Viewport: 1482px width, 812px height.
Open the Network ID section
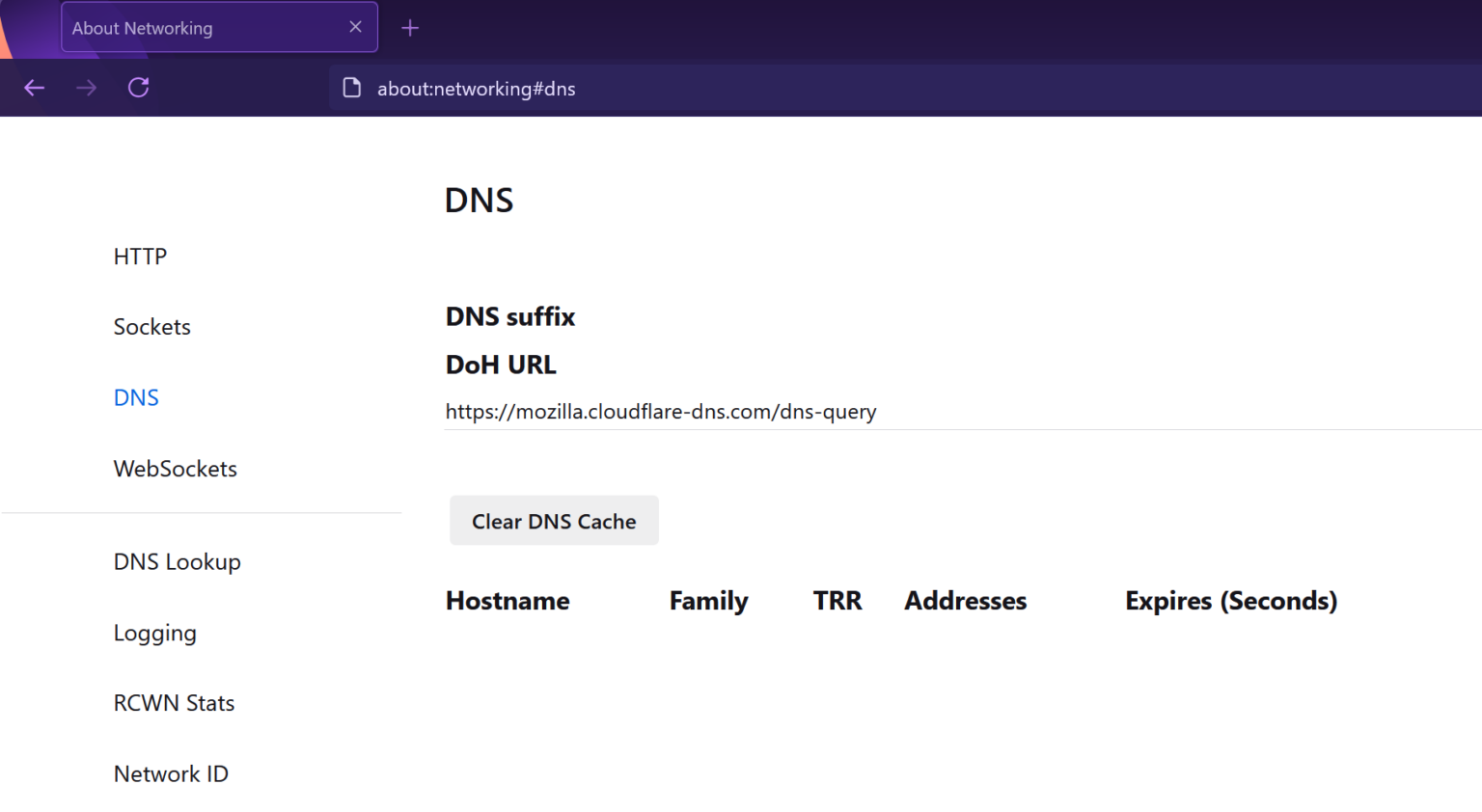pos(171,772)
